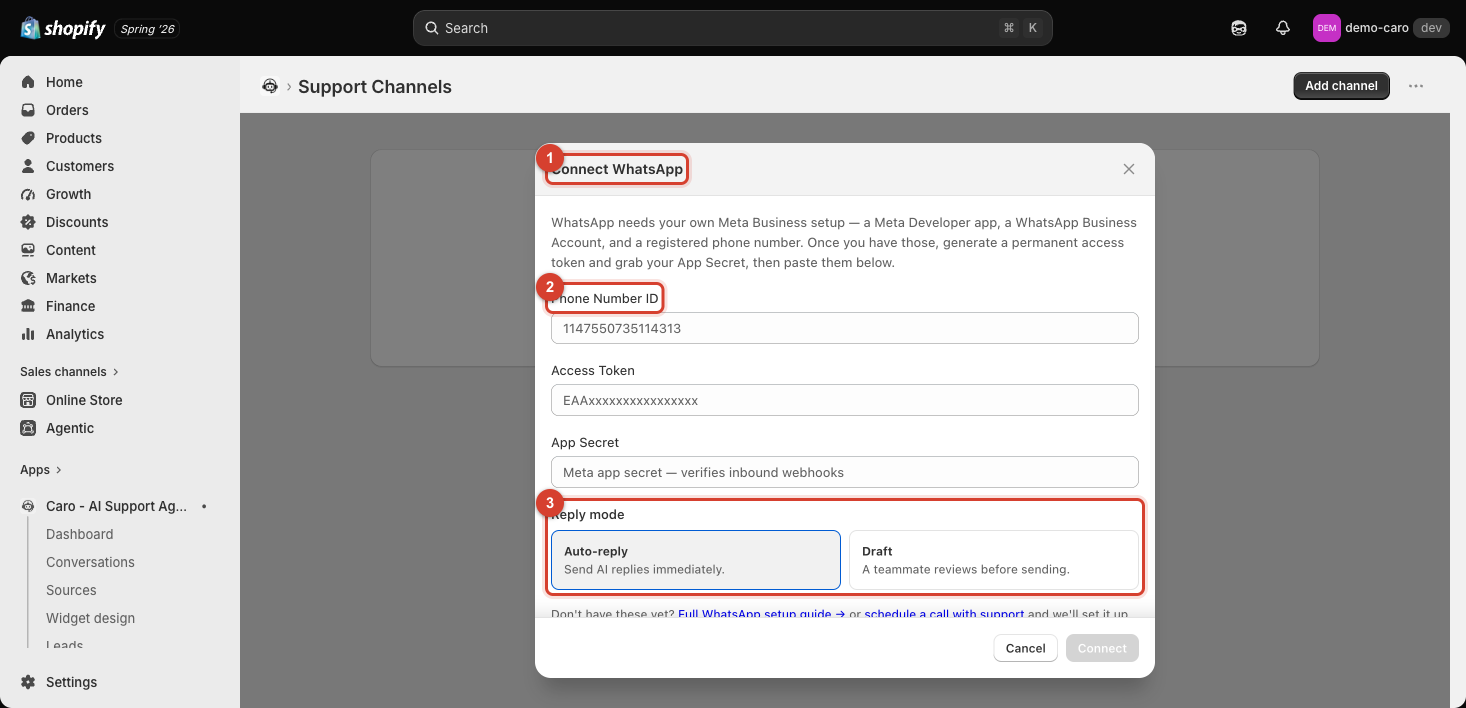Select Draft reply mode
1466x708 pixels.
[x=994, y=560]
